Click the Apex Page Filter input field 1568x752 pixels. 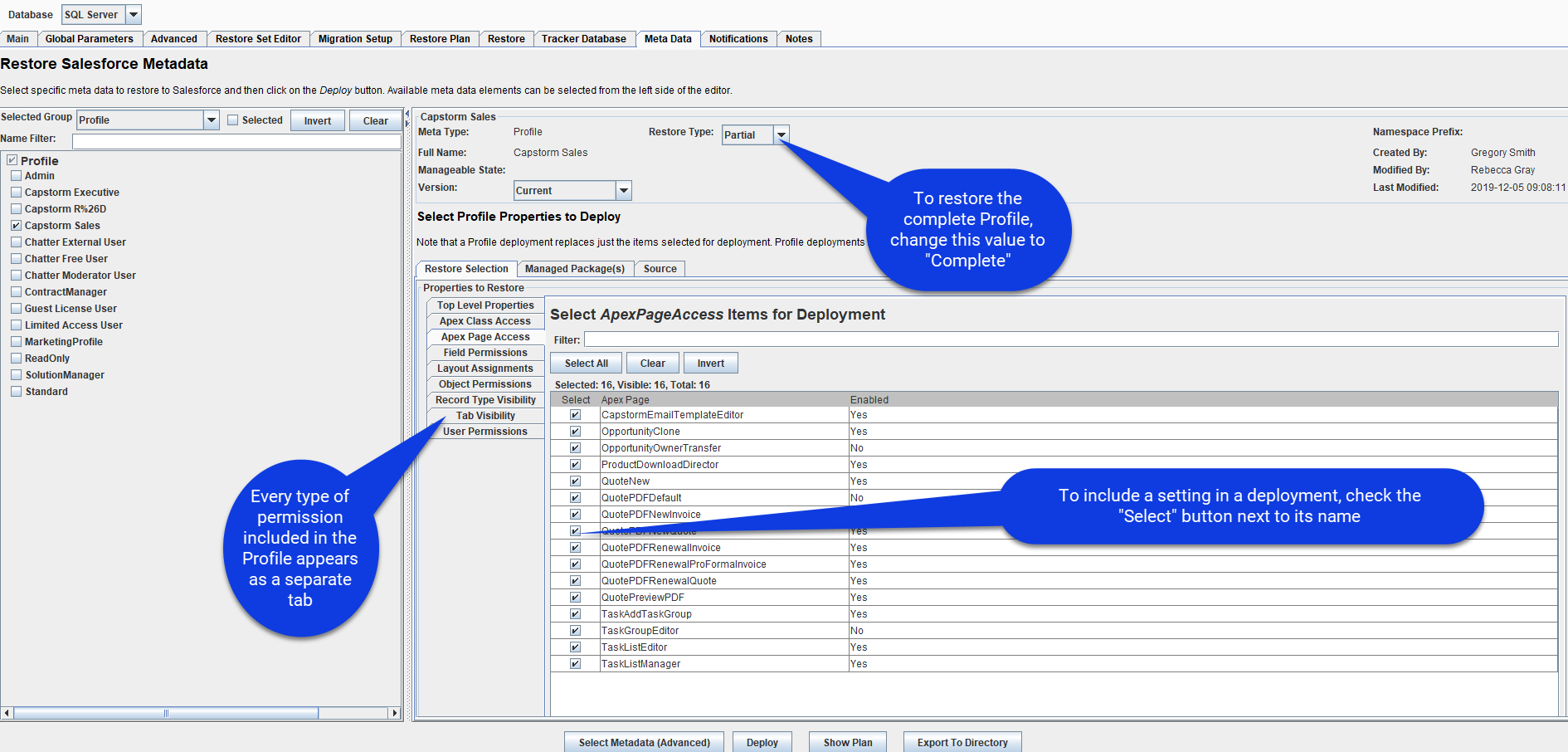click(1071, 339)
